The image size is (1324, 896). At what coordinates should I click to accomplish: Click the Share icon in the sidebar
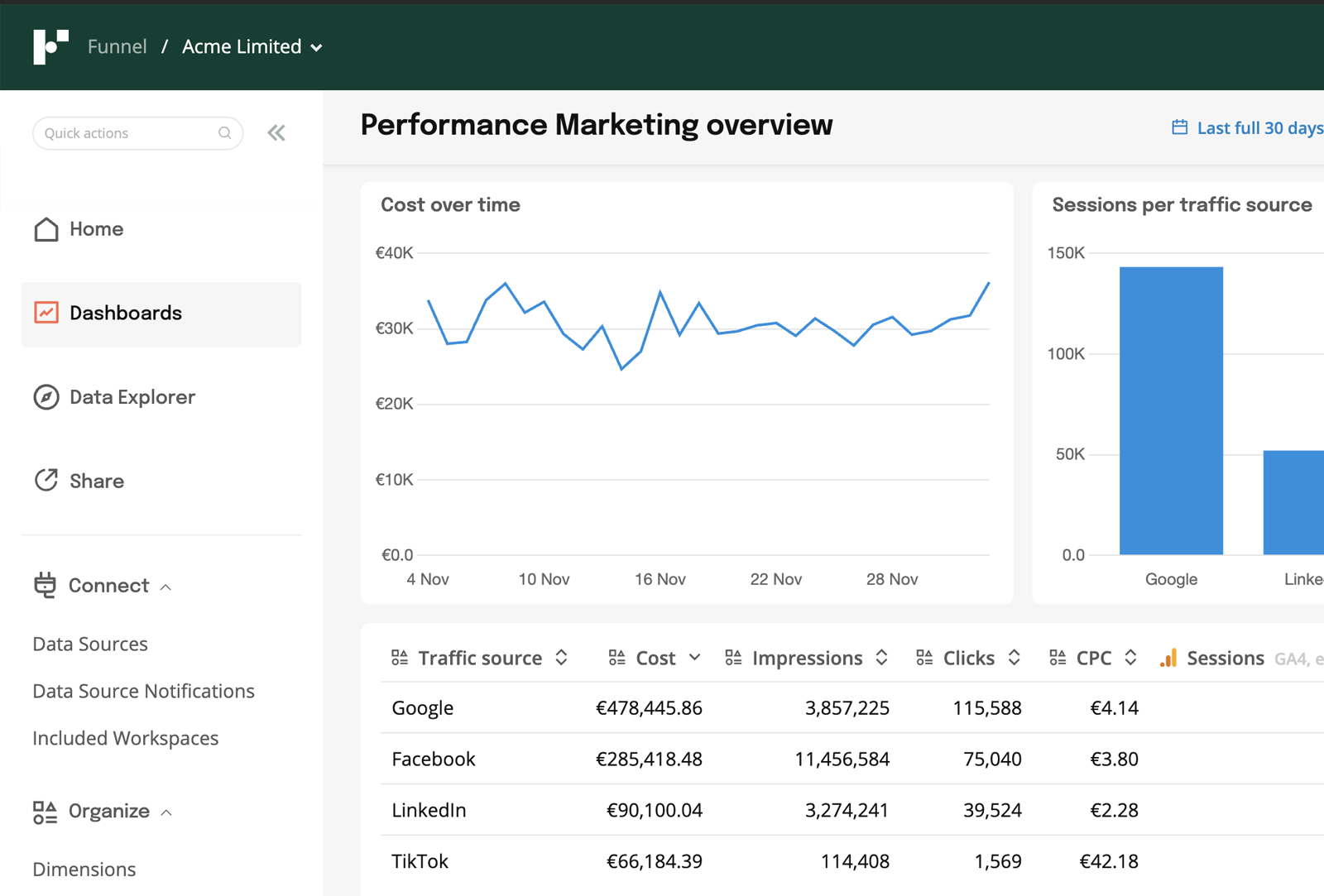(x=46, y=481)
